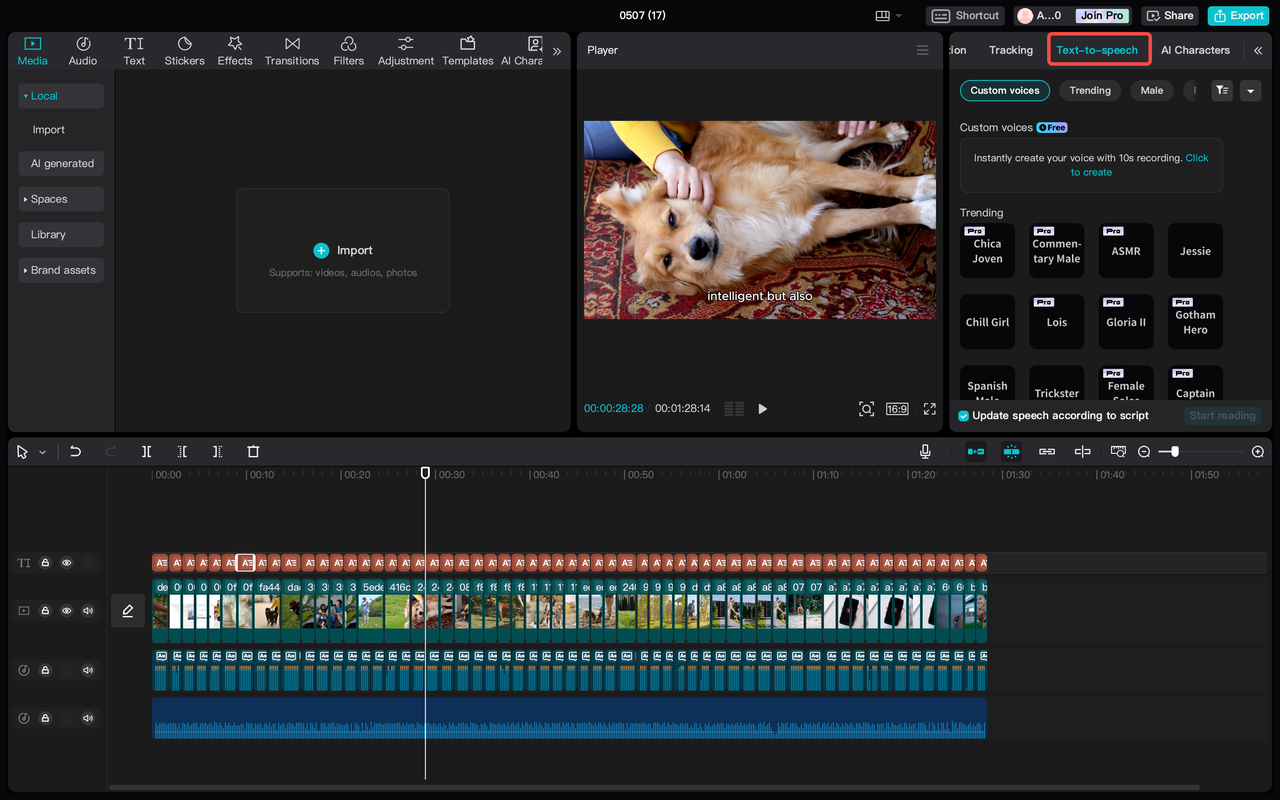Image resolution: width=1280 pixels, height=800 pixels.
Task: Select the Trending voice filter tab
Action: point(1090,90)
